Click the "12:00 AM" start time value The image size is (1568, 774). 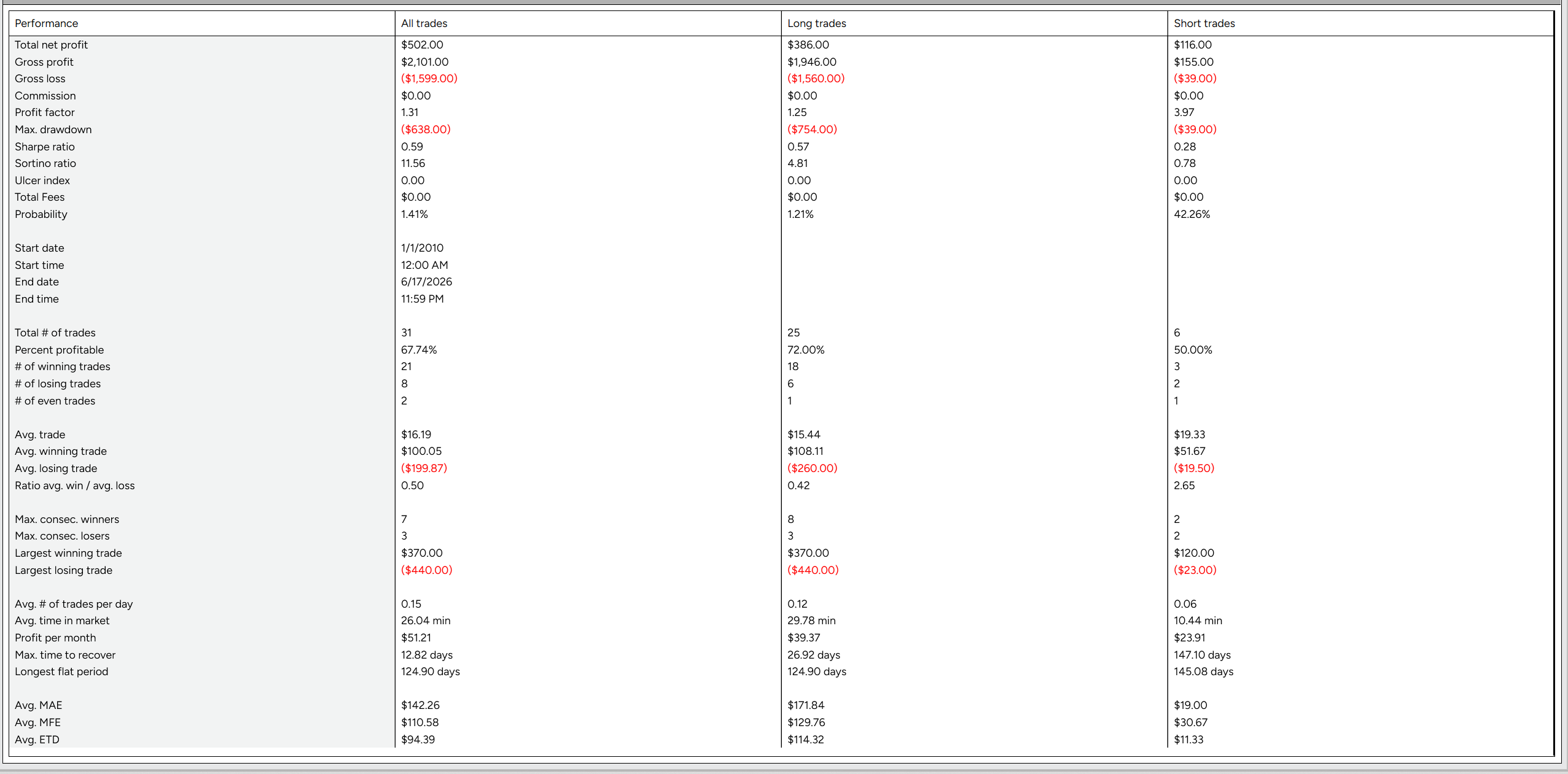[x=425, y=265]
